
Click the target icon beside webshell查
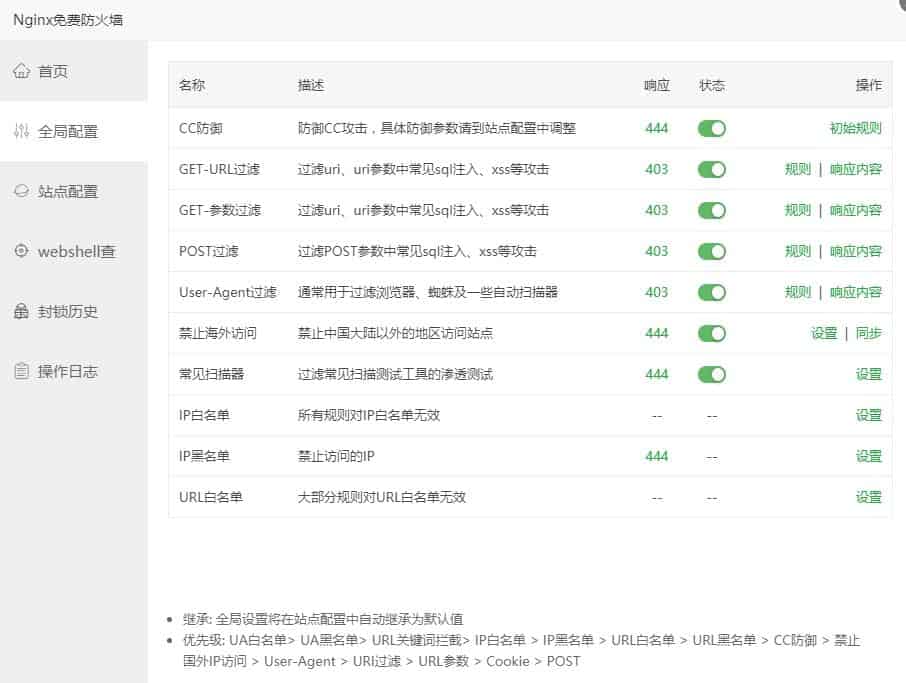[x=21, y=251]
